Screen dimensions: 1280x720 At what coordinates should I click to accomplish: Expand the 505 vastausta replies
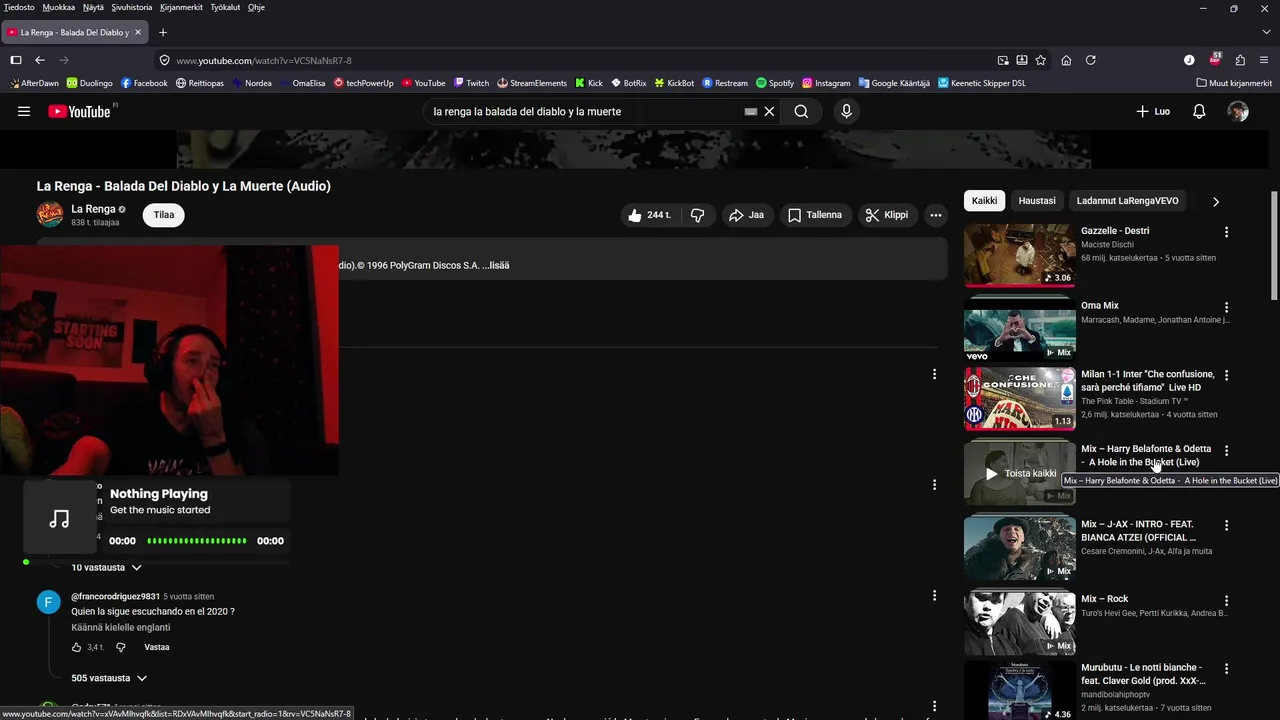pos(109,678)
